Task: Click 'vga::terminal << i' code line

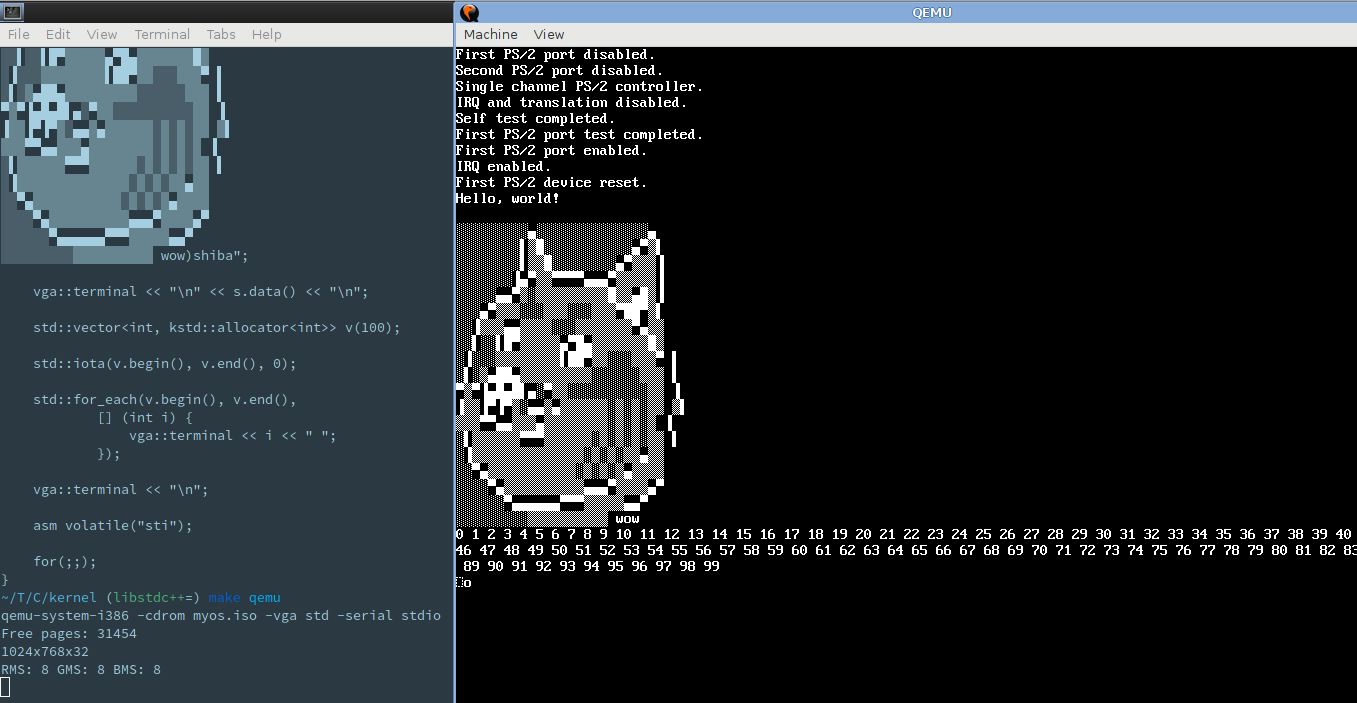Action: click(x=233, y=435)
